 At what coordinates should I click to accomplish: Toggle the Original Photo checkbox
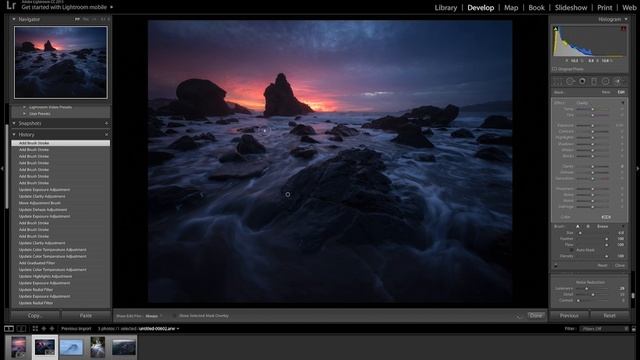click(x=555, y=69)
